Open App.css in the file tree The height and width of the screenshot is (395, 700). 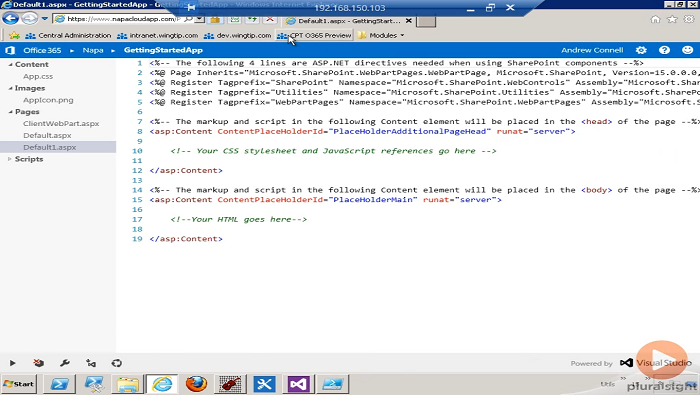(x=38, y=76)
